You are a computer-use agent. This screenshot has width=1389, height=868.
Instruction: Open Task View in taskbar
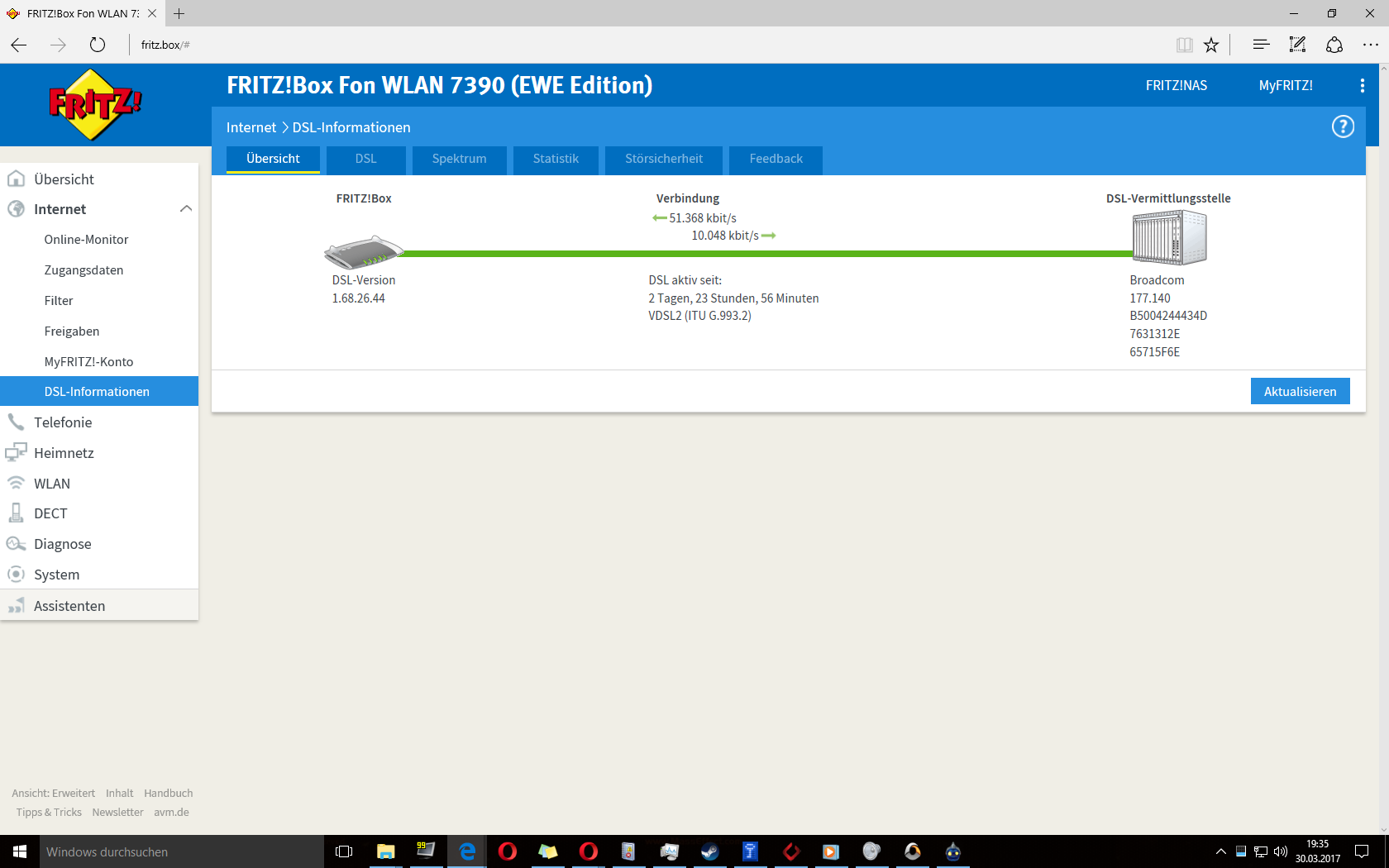point(344,851)
